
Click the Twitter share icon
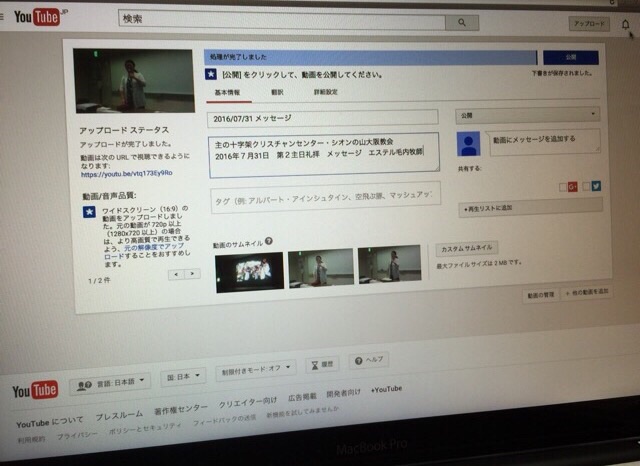point(596,186)
